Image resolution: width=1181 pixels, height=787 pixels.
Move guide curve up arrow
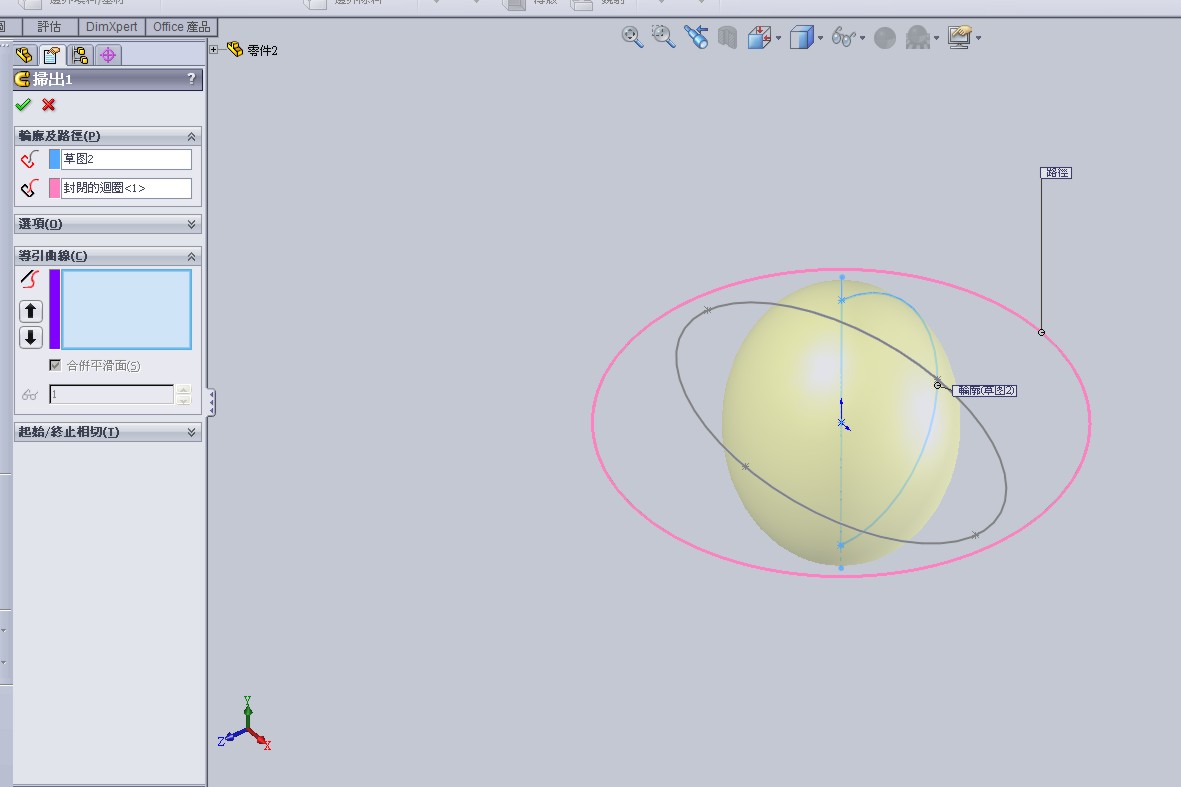pyautogui.click(x=31, y=311)
